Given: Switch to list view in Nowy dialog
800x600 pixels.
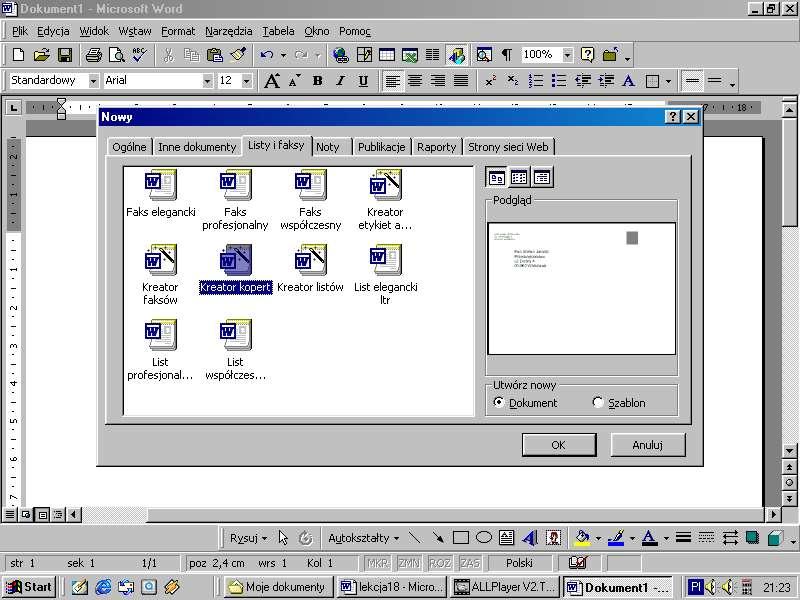Looking at the screenshot, I should point(519,178).
